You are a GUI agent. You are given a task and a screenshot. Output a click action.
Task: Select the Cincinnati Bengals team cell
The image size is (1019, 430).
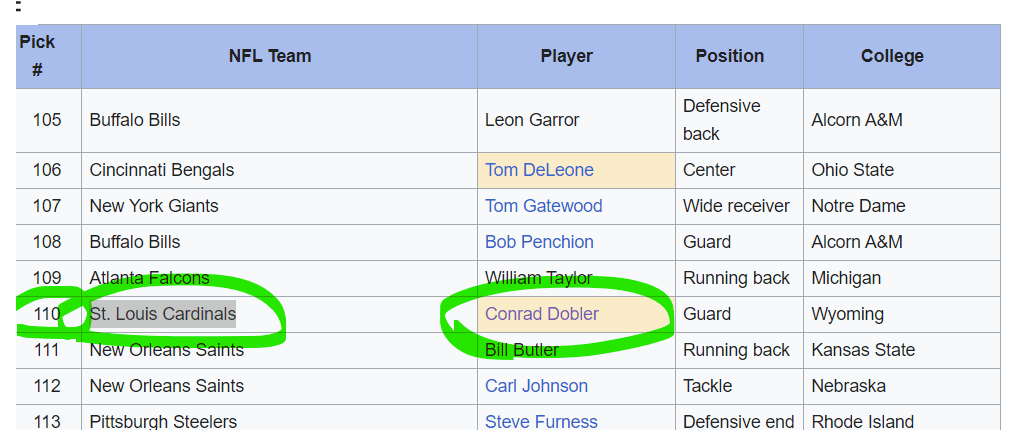[162, 170]
